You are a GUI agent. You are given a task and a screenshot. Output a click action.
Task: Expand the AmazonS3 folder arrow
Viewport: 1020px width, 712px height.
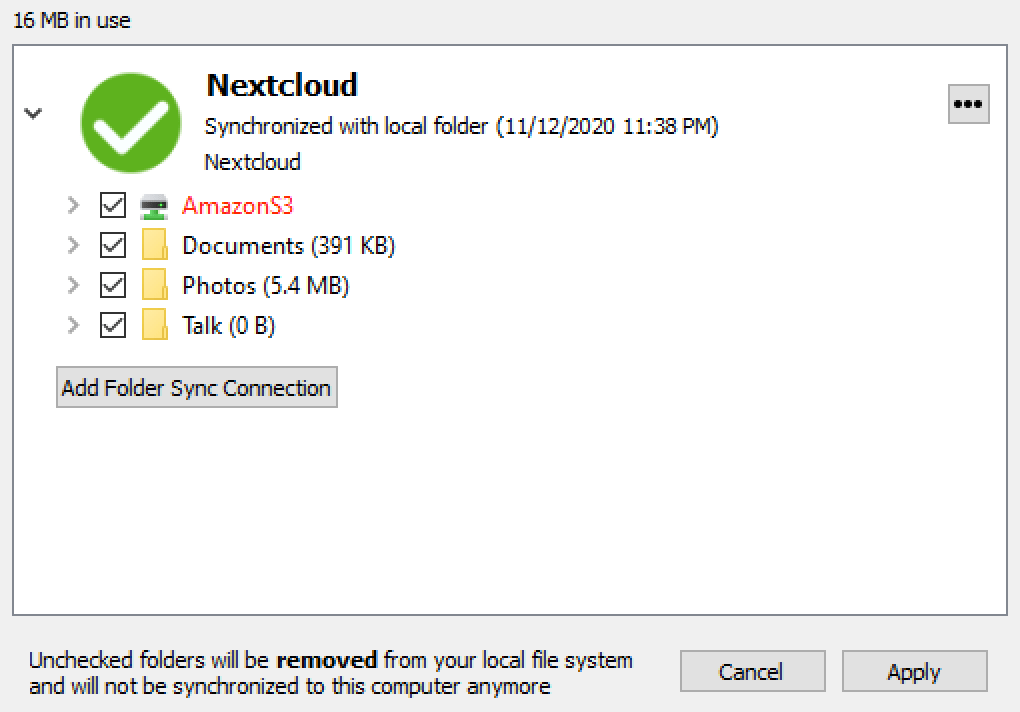(x=74, y=205)
